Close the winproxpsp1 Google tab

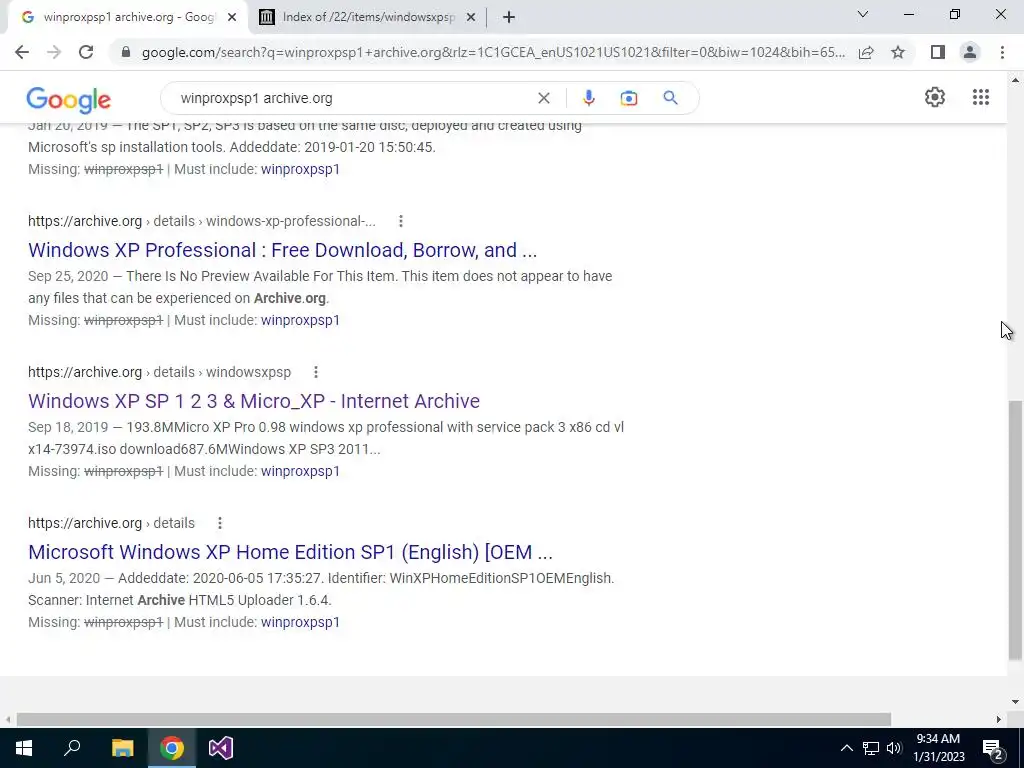tap(231, 18)
